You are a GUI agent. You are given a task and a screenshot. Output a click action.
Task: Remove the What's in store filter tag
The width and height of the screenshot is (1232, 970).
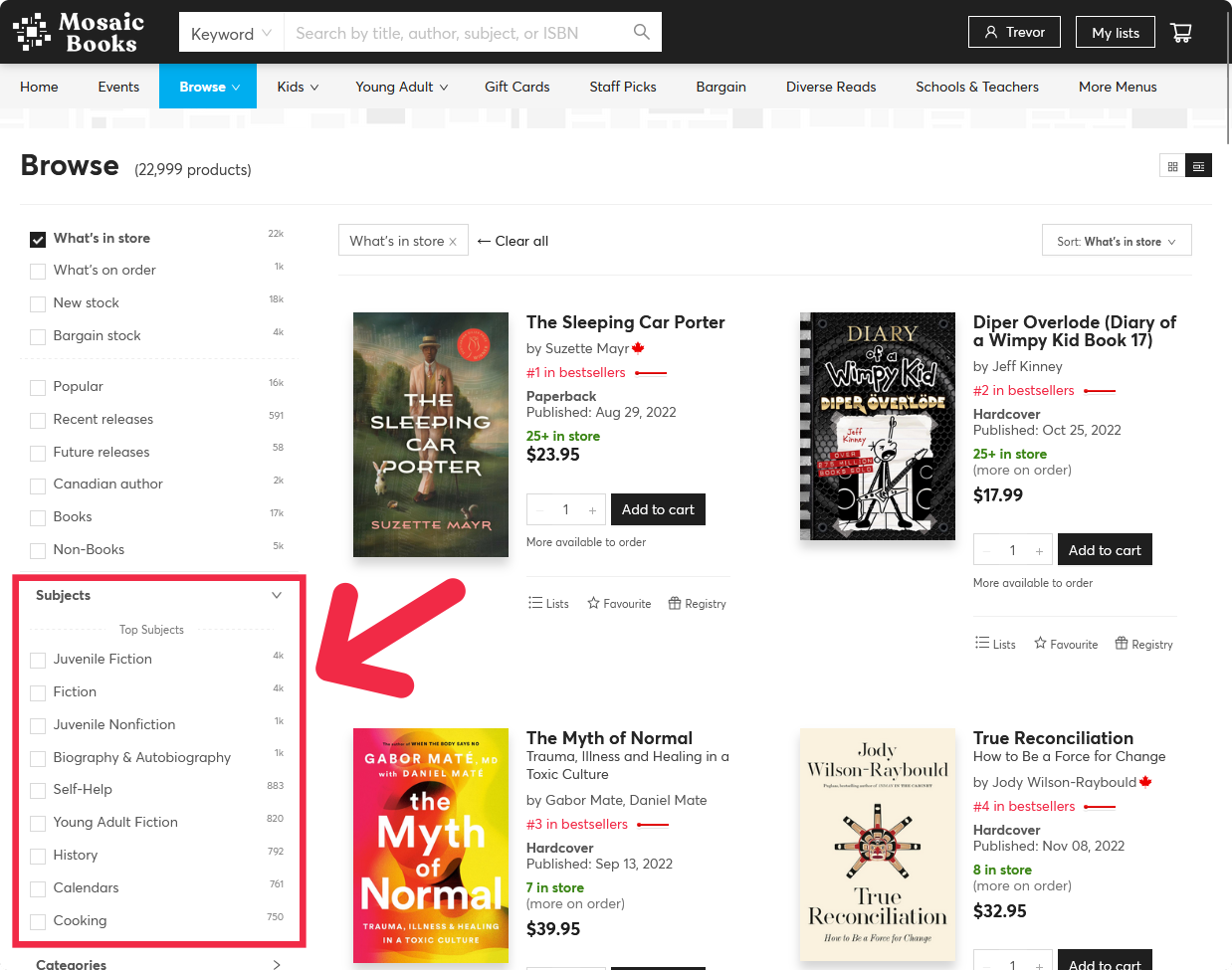coord(453,242)
